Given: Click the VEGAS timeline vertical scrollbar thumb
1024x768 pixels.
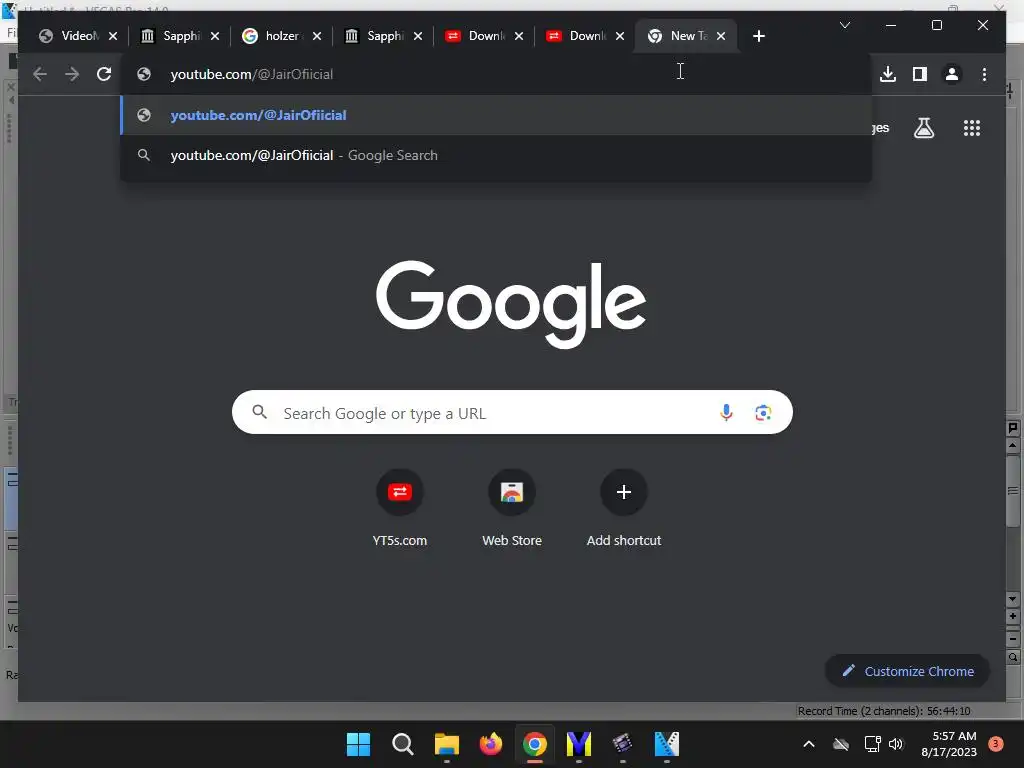Looking at the screenshot, I should click(x=1013, y=491).
